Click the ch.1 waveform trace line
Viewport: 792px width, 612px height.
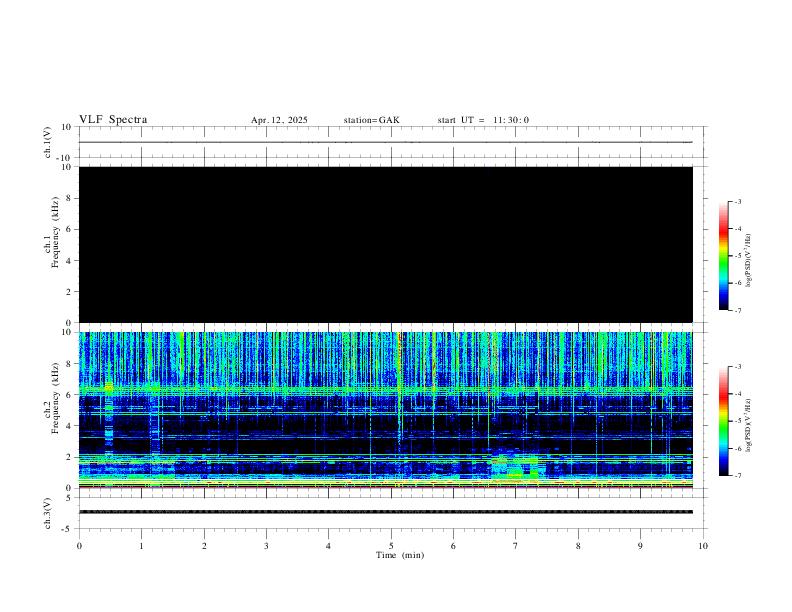386,142
